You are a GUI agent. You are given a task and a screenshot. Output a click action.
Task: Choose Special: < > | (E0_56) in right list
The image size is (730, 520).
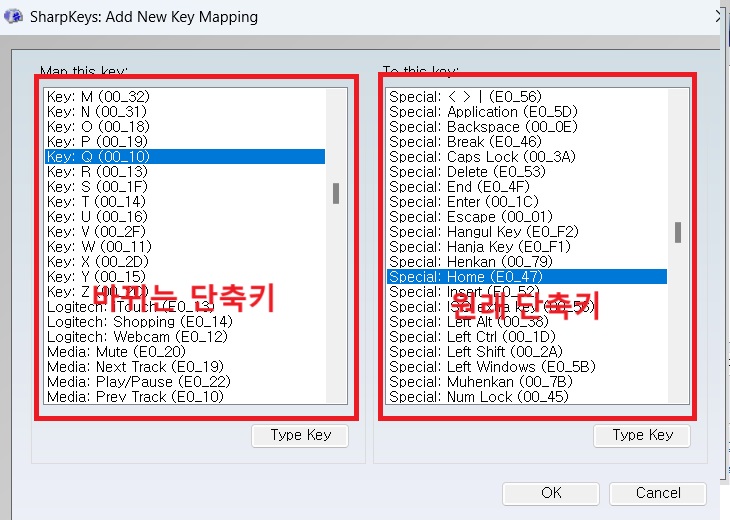click(x=527, y=96)
